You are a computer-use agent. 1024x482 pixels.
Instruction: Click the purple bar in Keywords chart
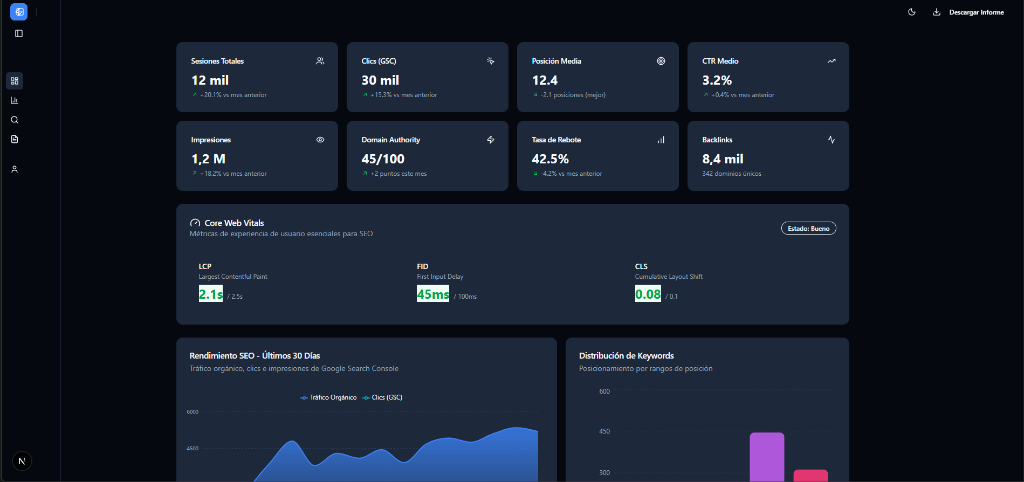(x=767, y=457)
